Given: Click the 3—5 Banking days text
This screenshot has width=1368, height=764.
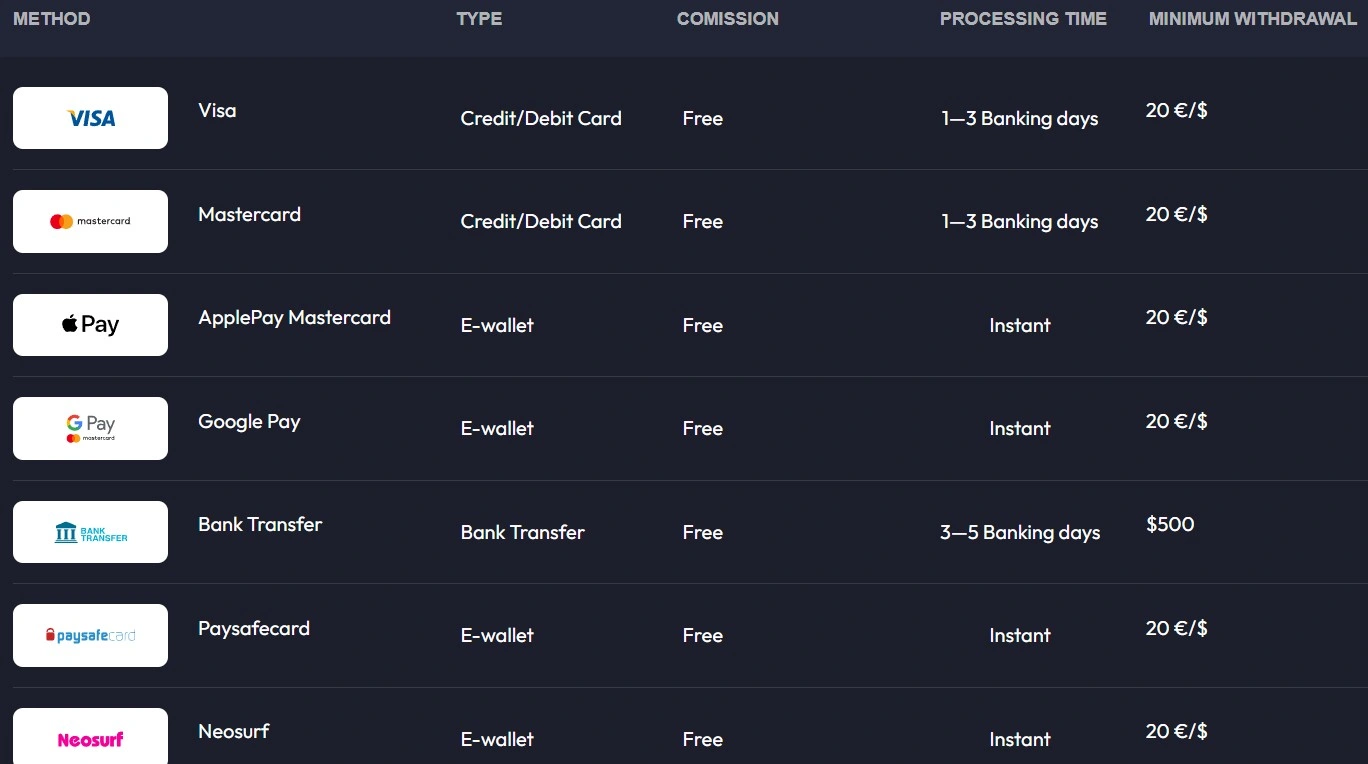Looking at the screenshot, I should click(1020, 532).
